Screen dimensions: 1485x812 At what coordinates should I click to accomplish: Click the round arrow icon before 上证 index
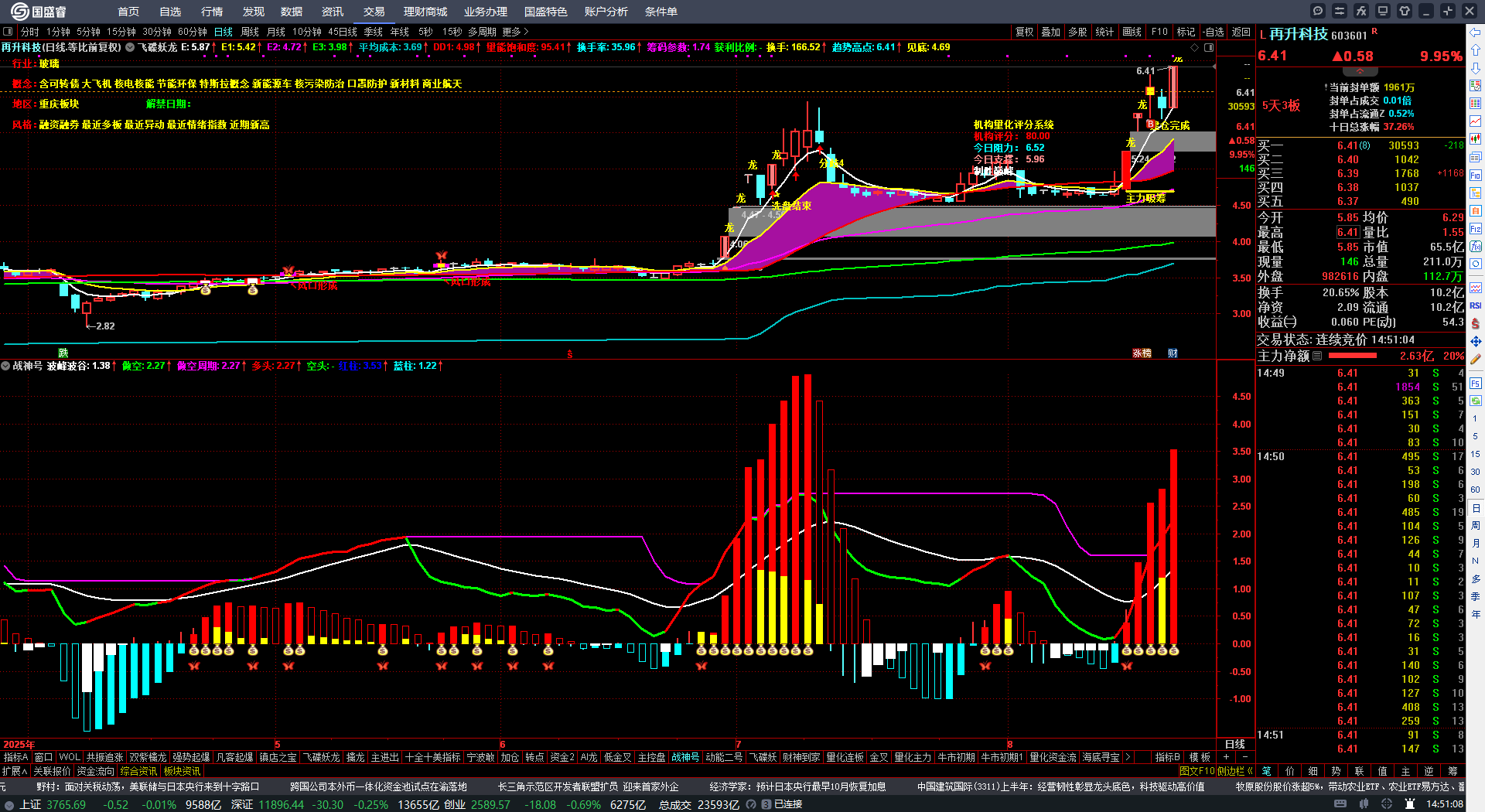(x=9, y=804)
